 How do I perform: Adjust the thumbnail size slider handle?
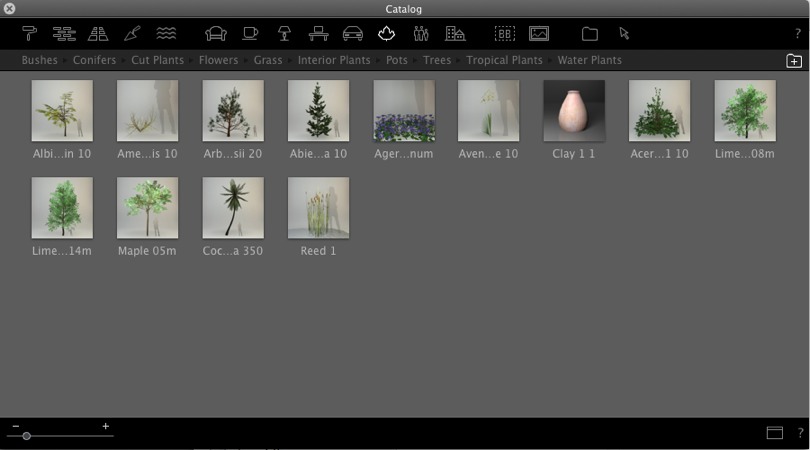pos(26,436)
